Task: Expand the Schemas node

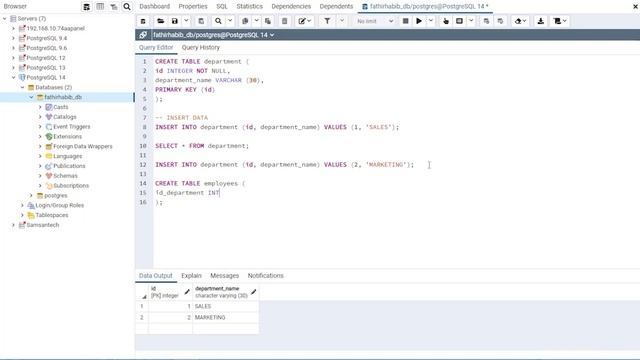Action: click(40, 176)
